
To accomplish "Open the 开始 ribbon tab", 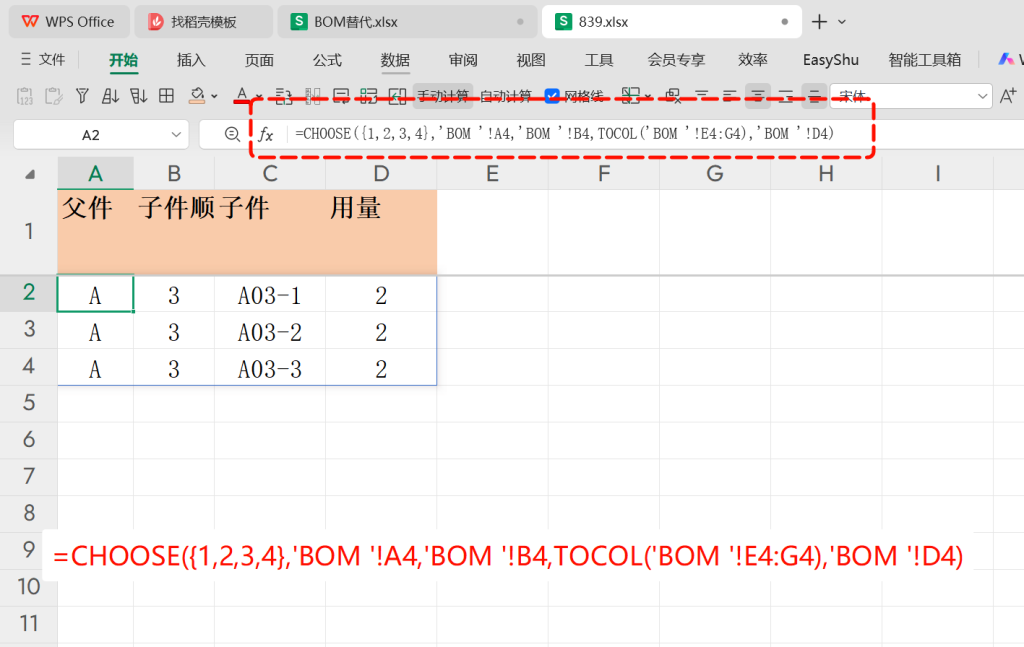I will pyautogui.click(x=123, y=60).
